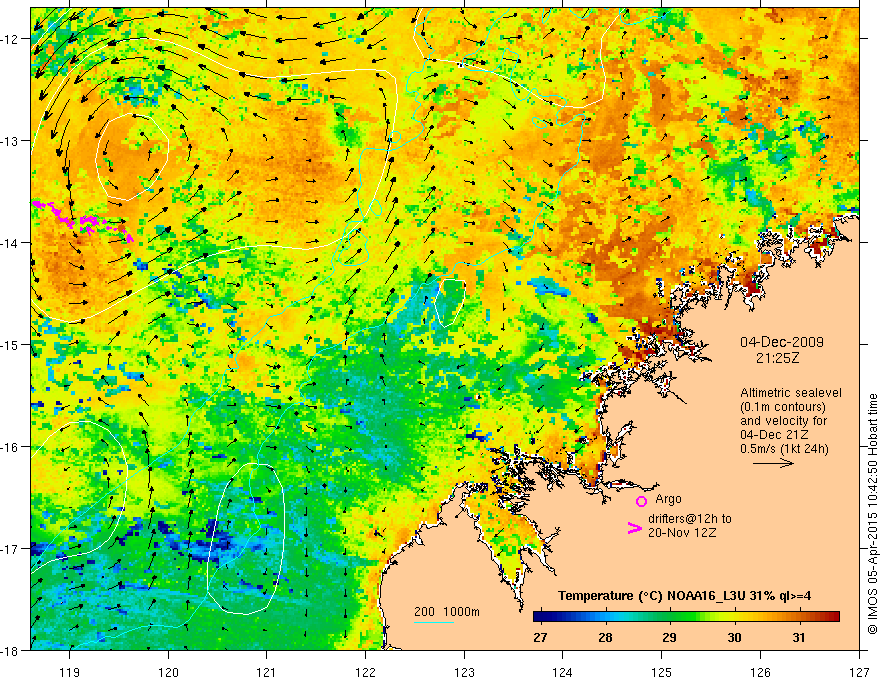Click latitude axis label -15
This screenshot has width=880, height=680.
point(10,344)
